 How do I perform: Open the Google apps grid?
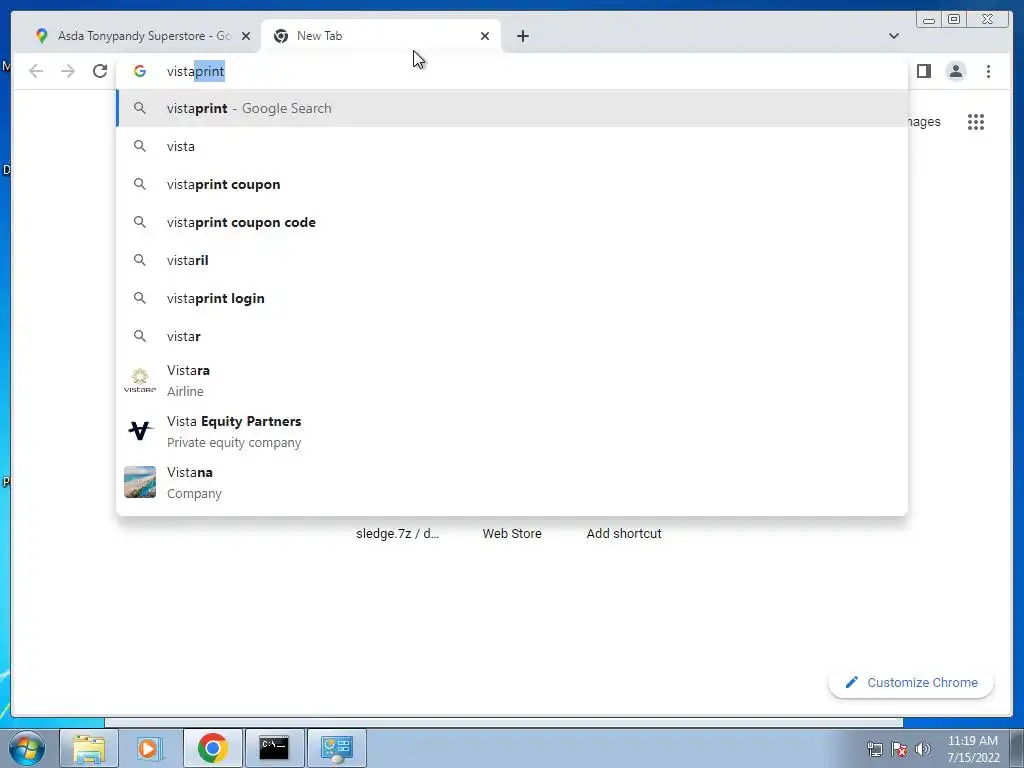click(976, 121)
